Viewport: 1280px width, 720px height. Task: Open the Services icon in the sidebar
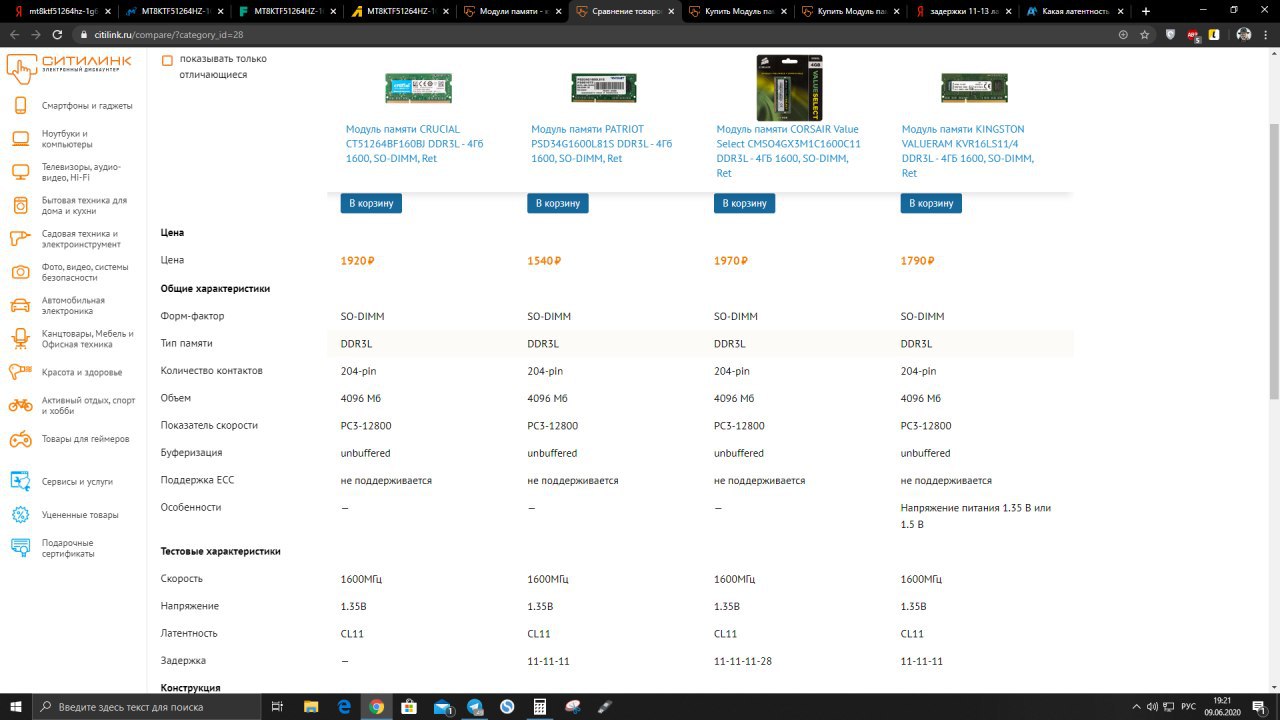pyautogui.click(x=20, y=481)
